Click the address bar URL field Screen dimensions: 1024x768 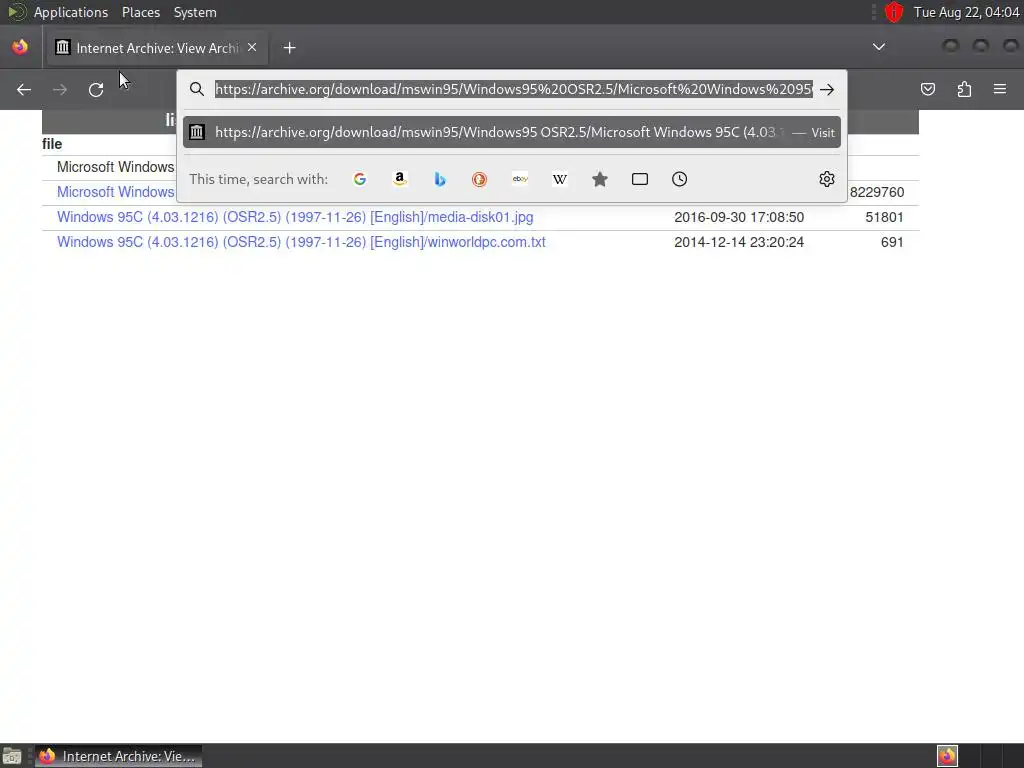[x=514, y=89]
